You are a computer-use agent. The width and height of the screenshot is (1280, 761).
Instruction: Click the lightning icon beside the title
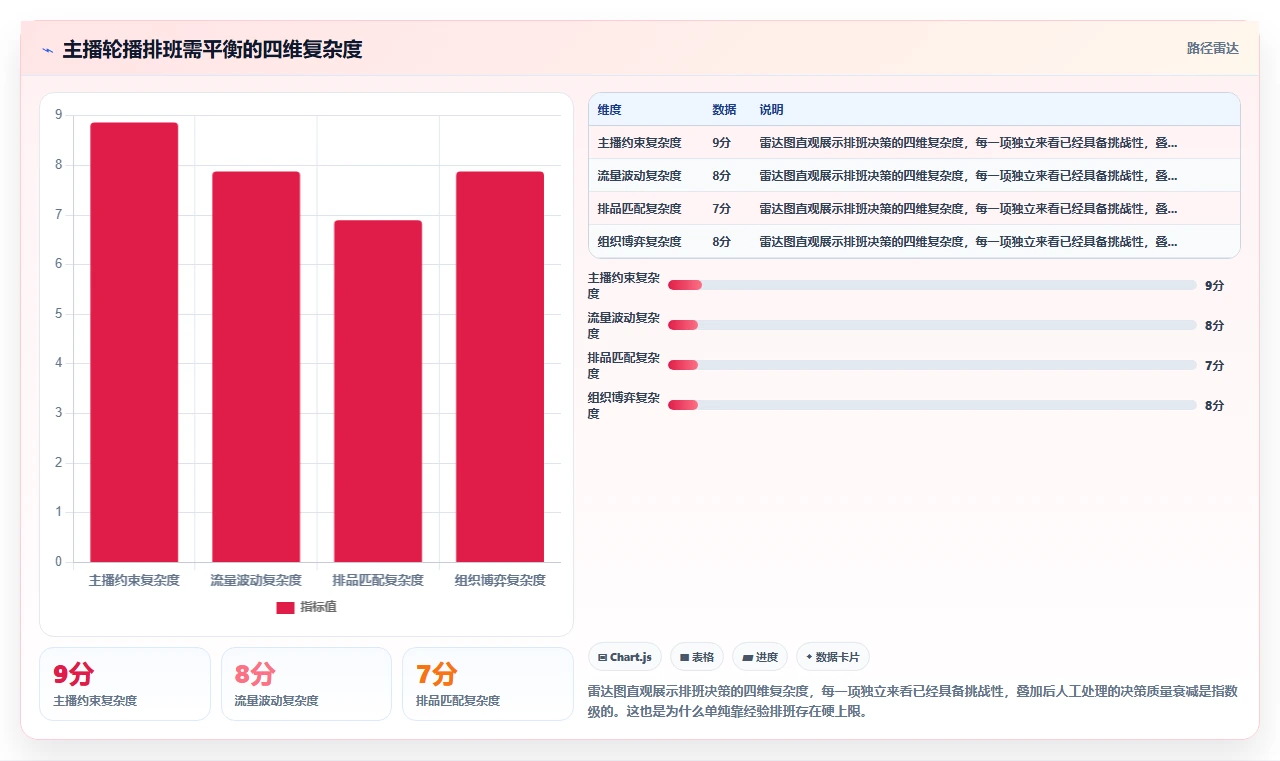click(47, 50)
